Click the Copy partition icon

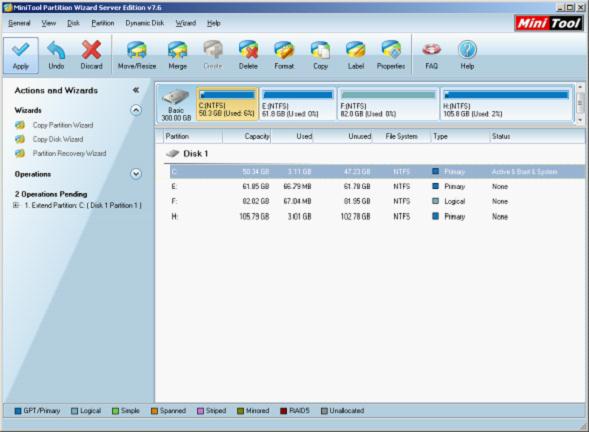320,50
